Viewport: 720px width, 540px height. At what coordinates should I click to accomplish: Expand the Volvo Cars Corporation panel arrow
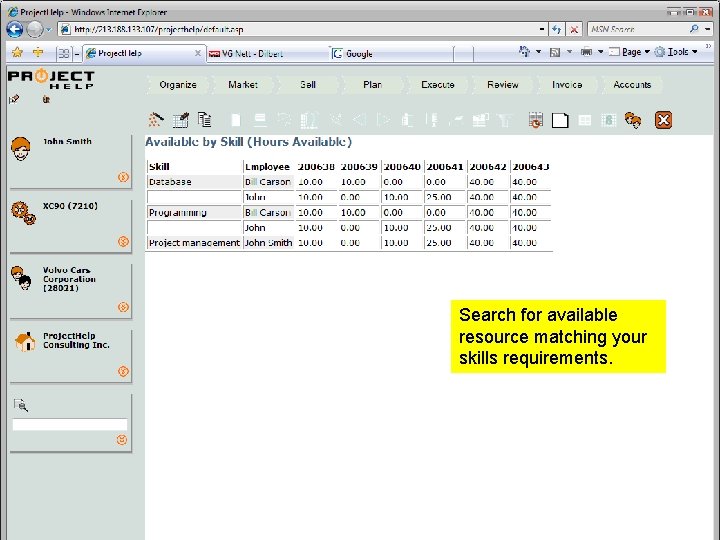123,307
